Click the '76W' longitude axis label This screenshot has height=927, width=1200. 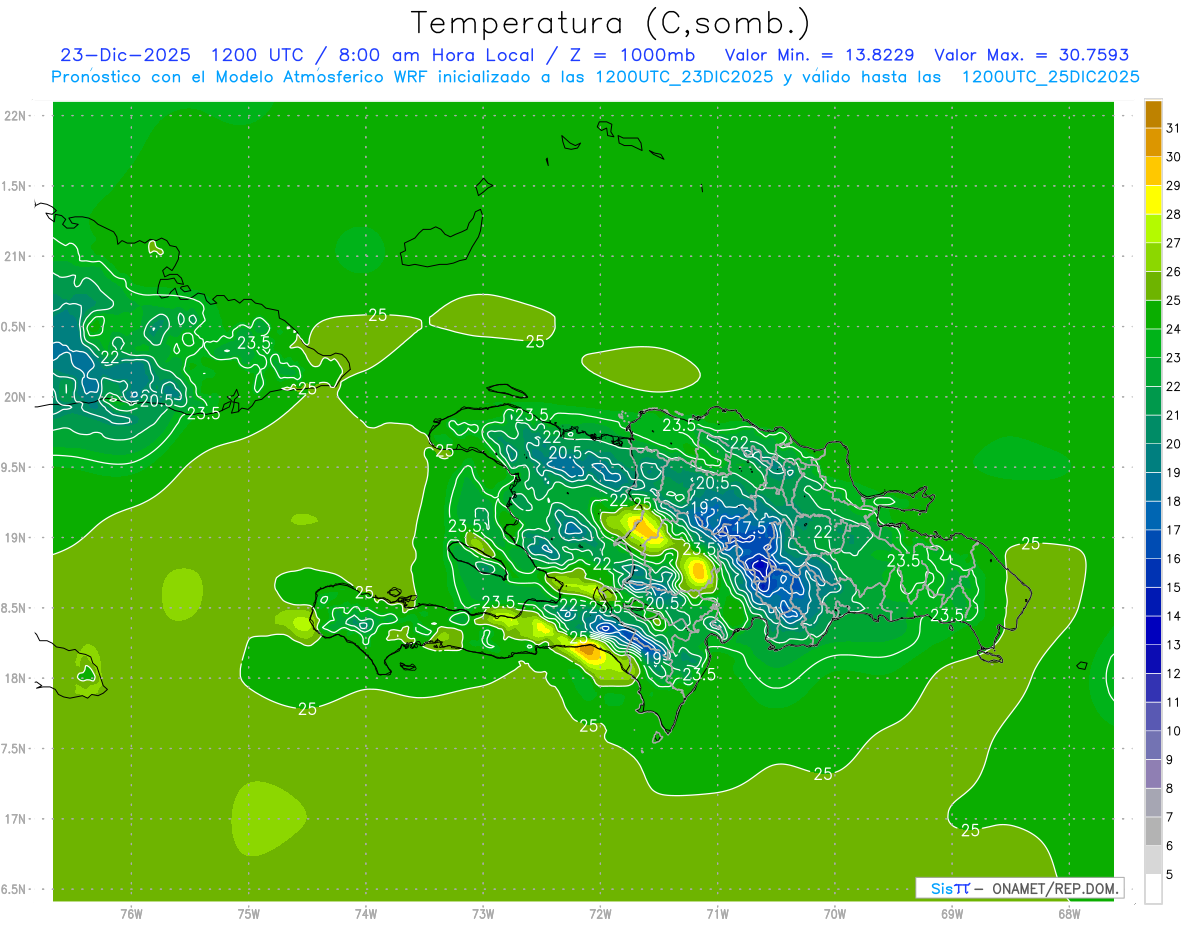[131, 913]
